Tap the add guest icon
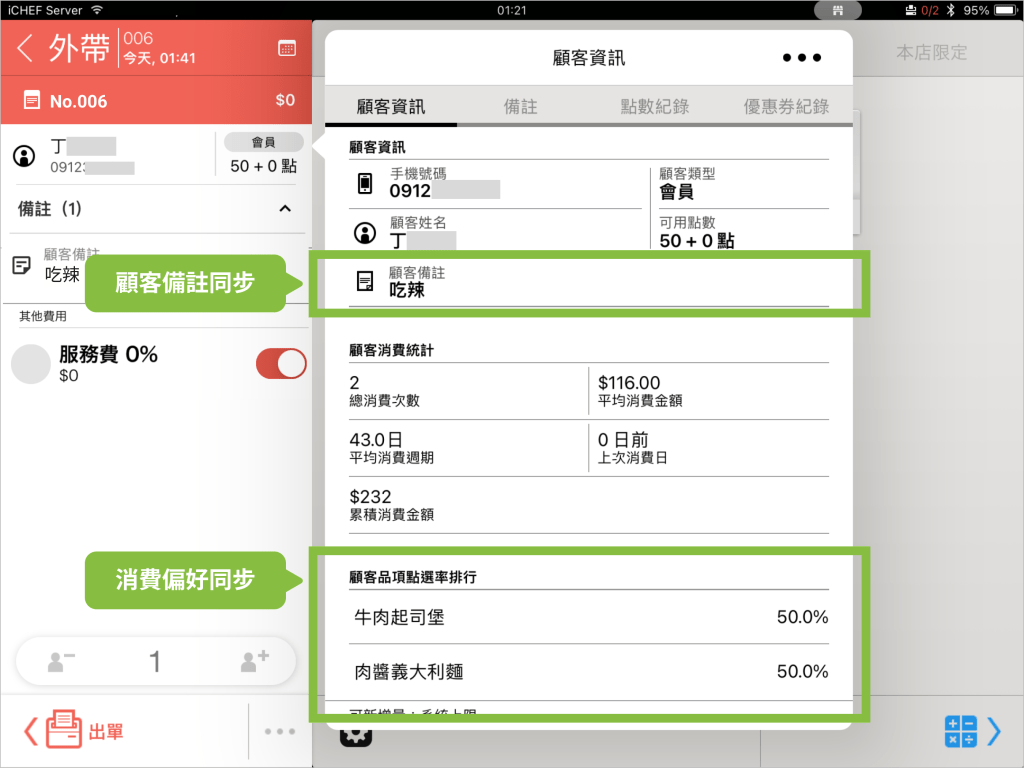Viewport: 1024px width, 768px height. click(x=254, y=661)
